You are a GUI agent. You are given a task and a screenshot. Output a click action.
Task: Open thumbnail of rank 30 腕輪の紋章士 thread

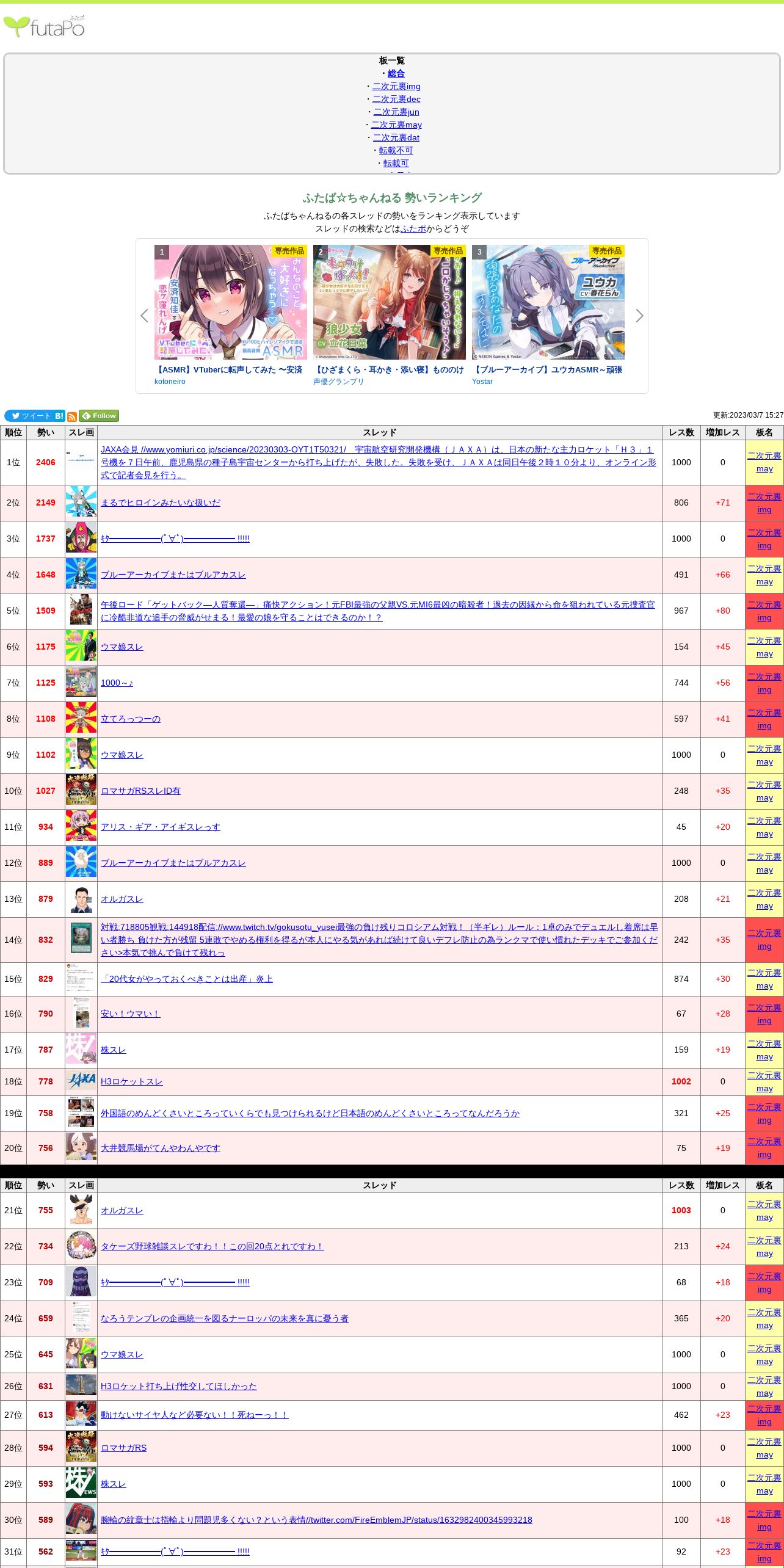pyautogui.click(x=81, y=1520)
